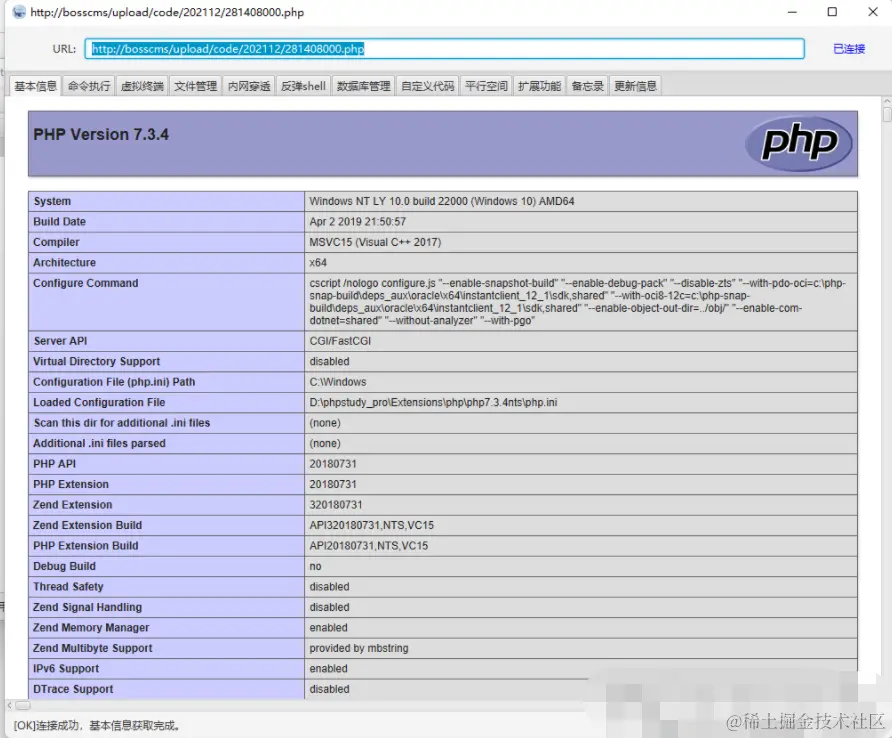Click the [OK]连接成功 status bar message
The width and height of the screenshot is (892, 738).
click(97, 726)
